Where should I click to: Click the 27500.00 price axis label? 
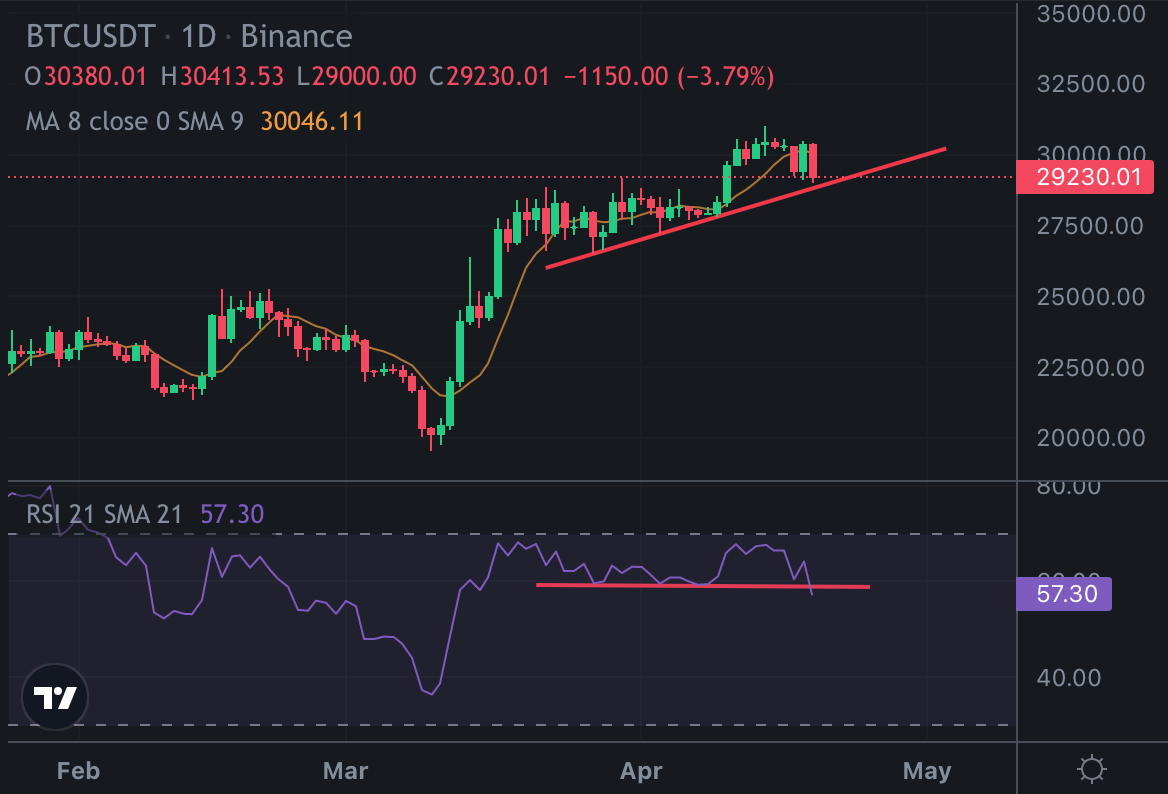click(1091, 226)
